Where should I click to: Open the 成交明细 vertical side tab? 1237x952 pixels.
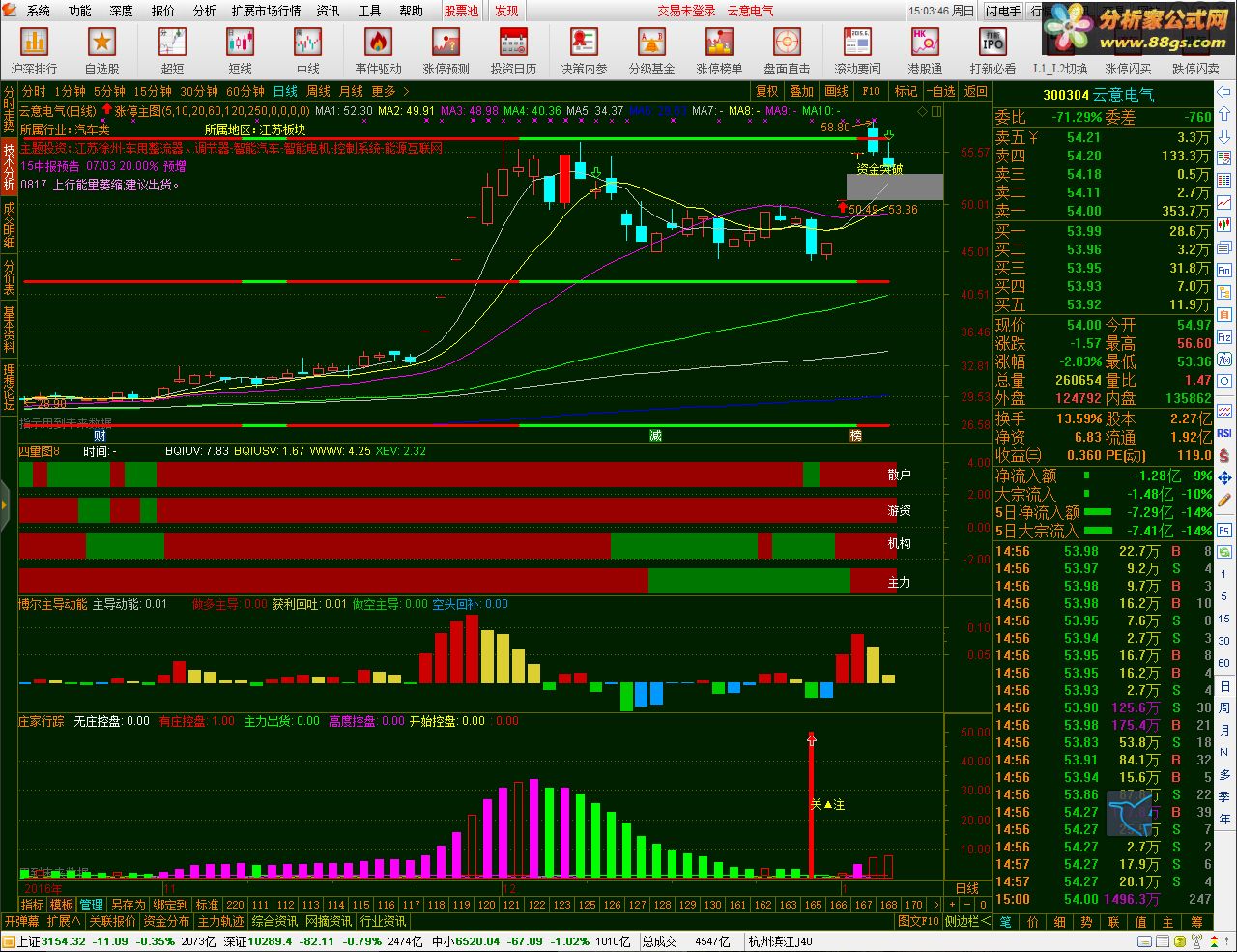tap(9, 225)
